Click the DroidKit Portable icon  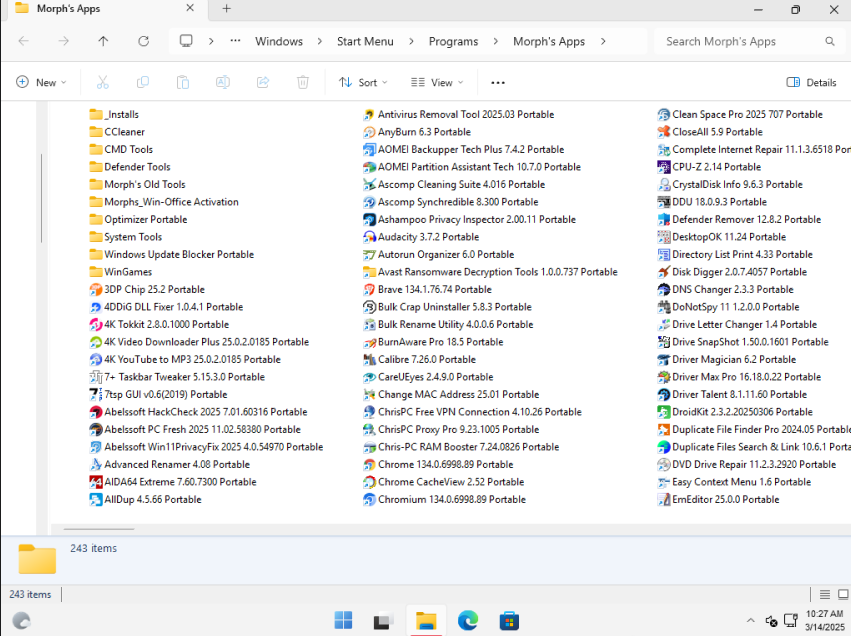click(x=663, y=412)
